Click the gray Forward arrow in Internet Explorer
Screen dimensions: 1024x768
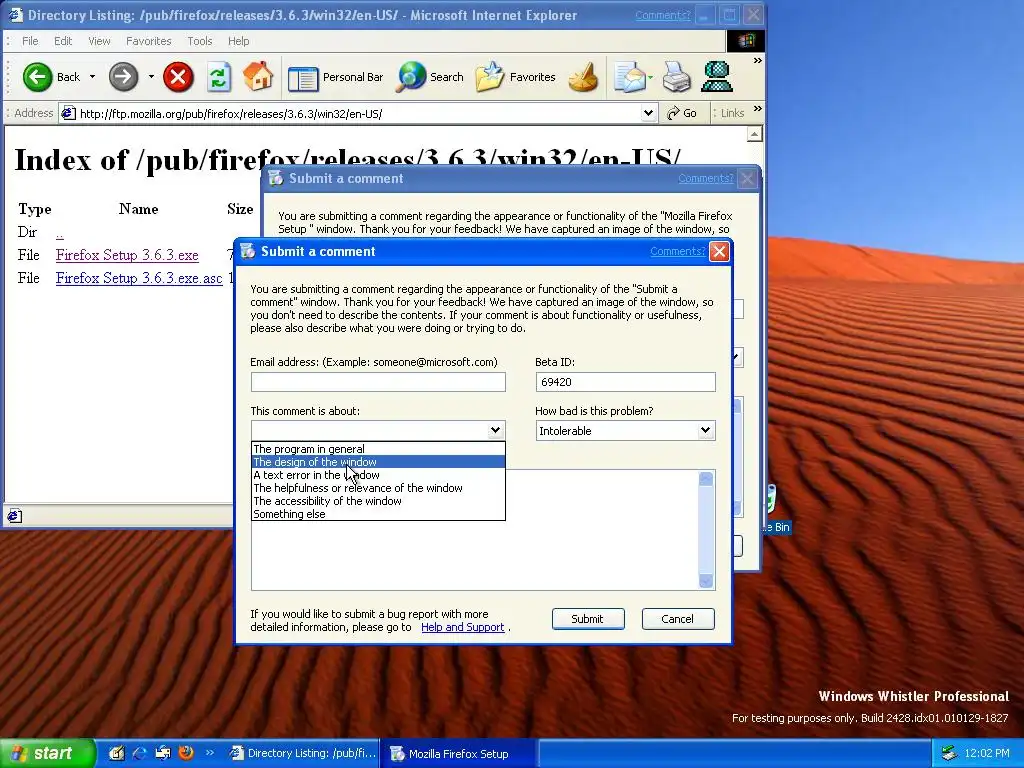tap(123, 77)
